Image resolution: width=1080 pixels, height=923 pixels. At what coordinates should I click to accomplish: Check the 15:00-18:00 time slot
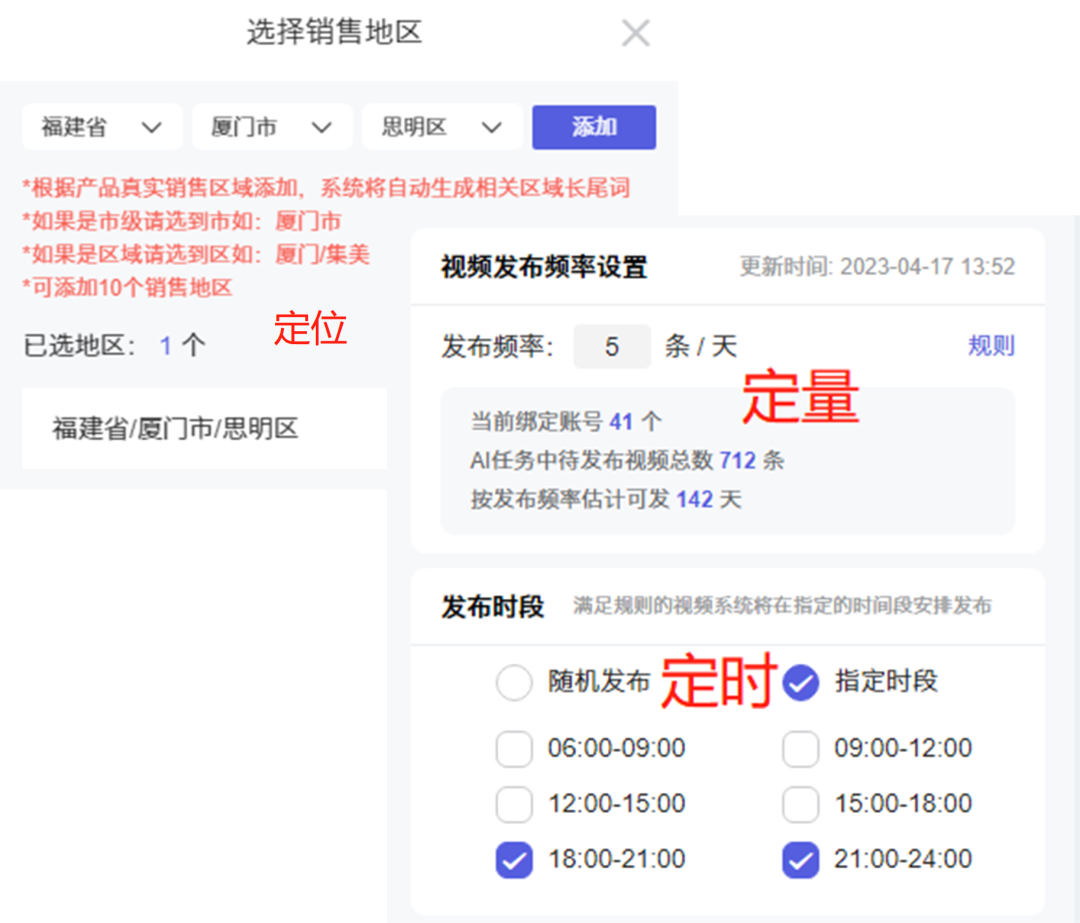click(801, 804)
